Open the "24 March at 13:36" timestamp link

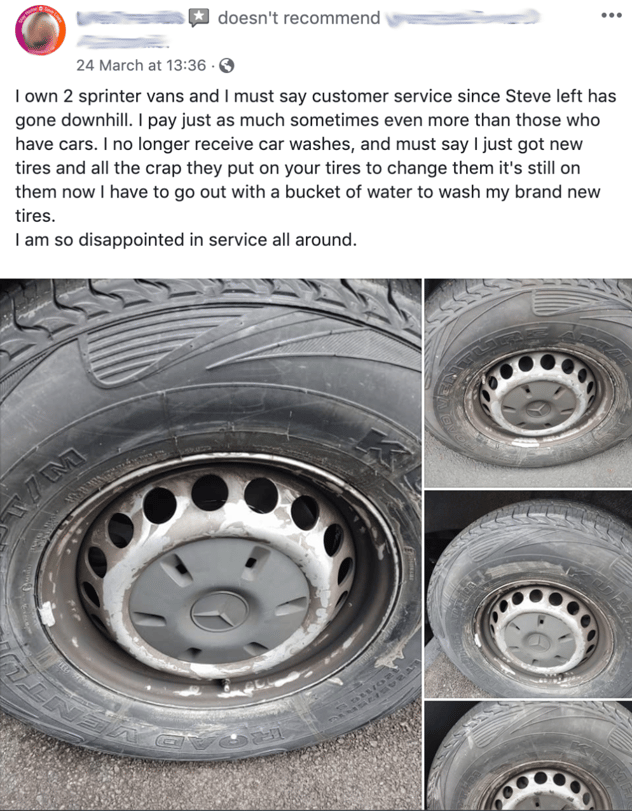(x=141, y=65)
